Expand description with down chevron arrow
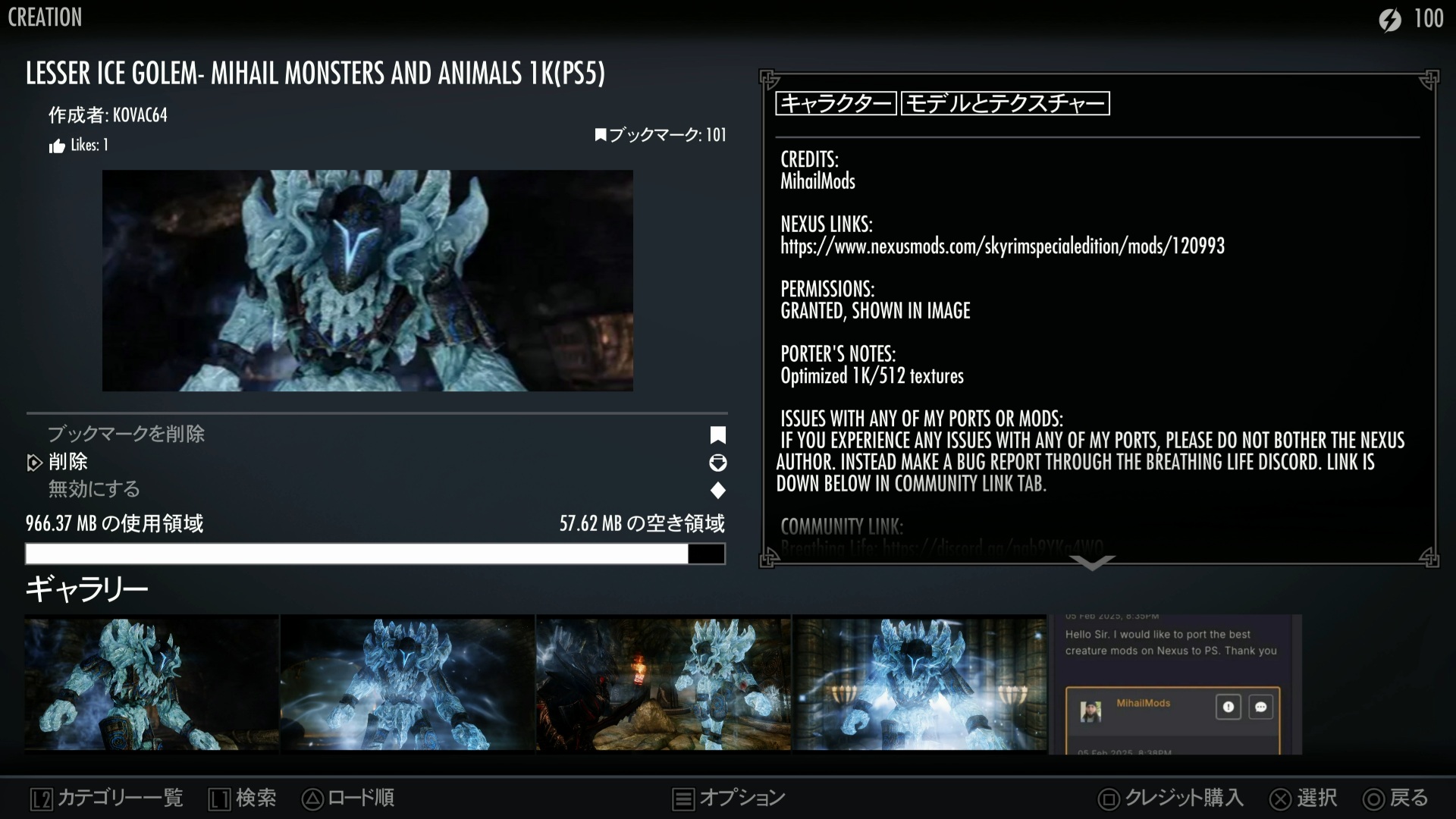This screenshot has height=819, width=1456. pyautogui.click(x=1092, y=563)
